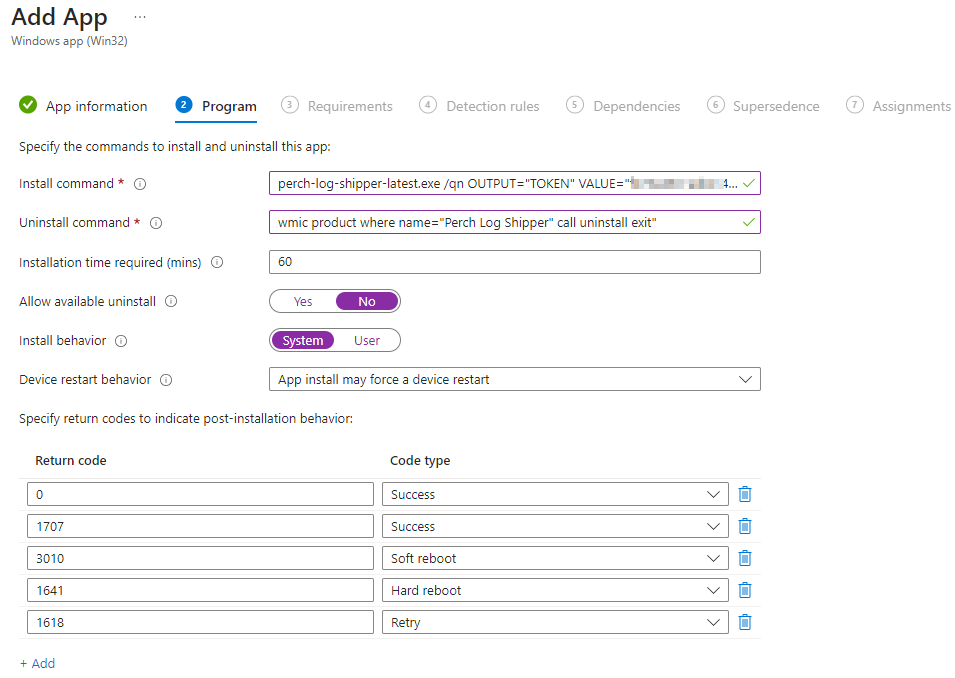Image resolution: width=955 pixels, height=678 pixels.
Task: Open the ellipsis menu beside Add App
Action: pyautogui.click(x=140, y=18)
